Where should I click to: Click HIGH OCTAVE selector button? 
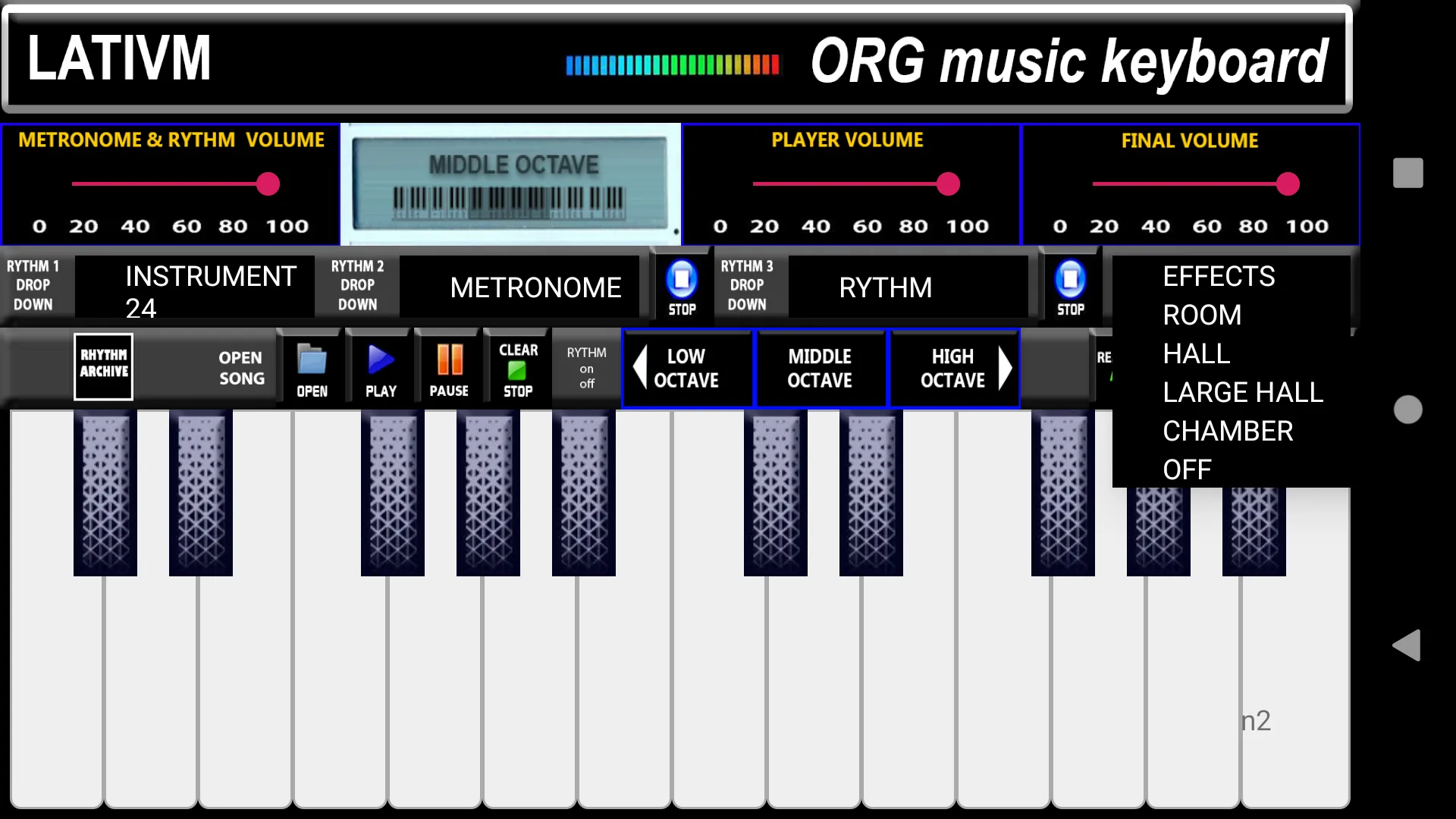pos(952,368)
